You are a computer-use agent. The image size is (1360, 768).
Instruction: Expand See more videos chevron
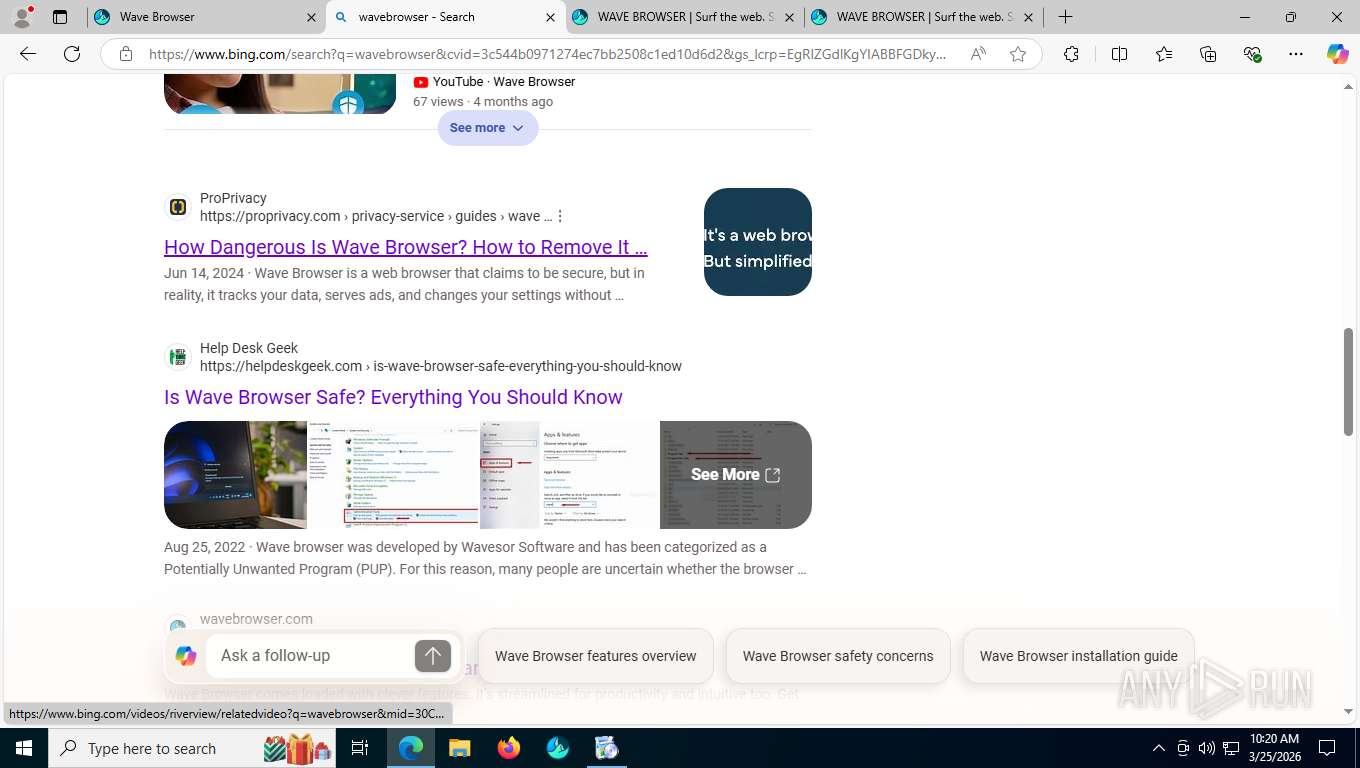[x=518, y=128]
